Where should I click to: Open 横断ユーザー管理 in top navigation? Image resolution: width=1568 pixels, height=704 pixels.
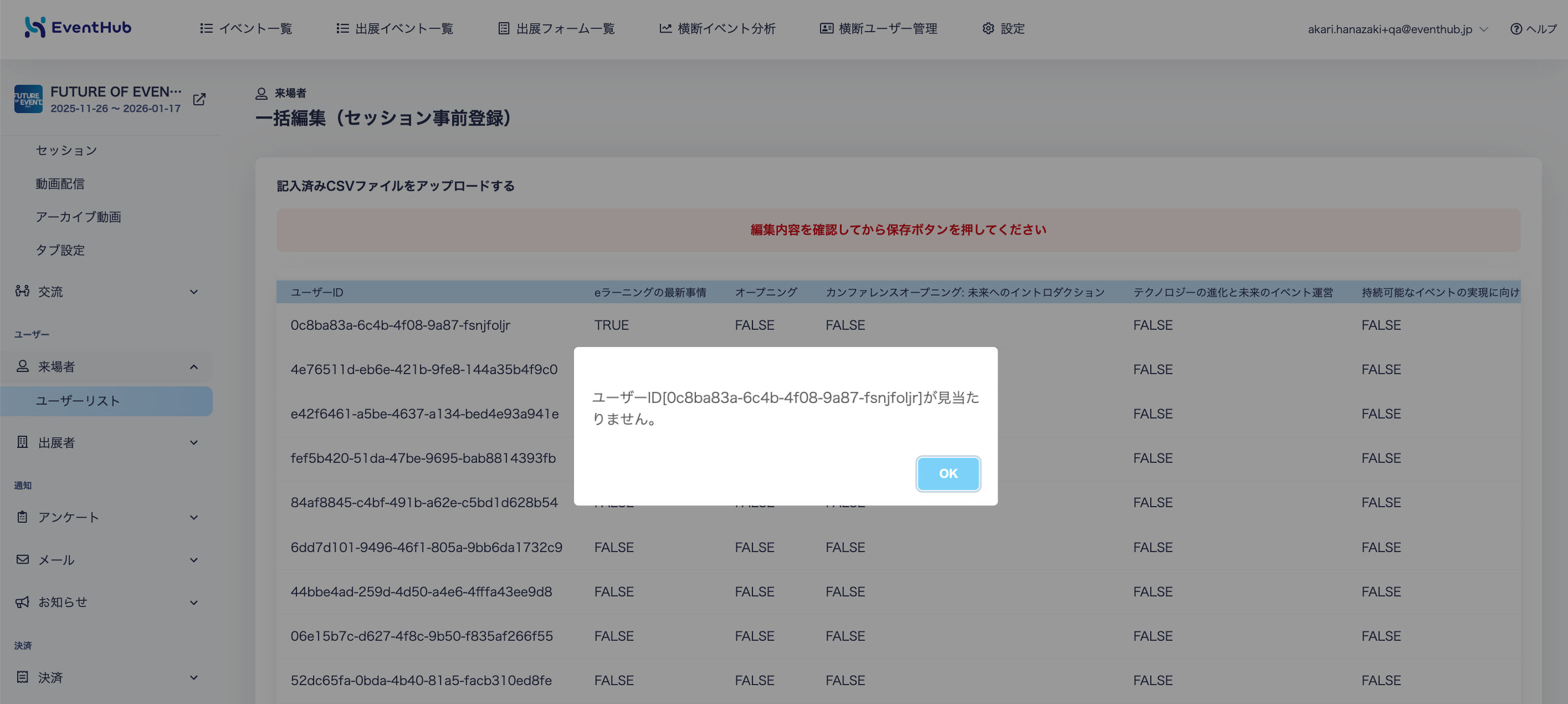pos(878,29)
